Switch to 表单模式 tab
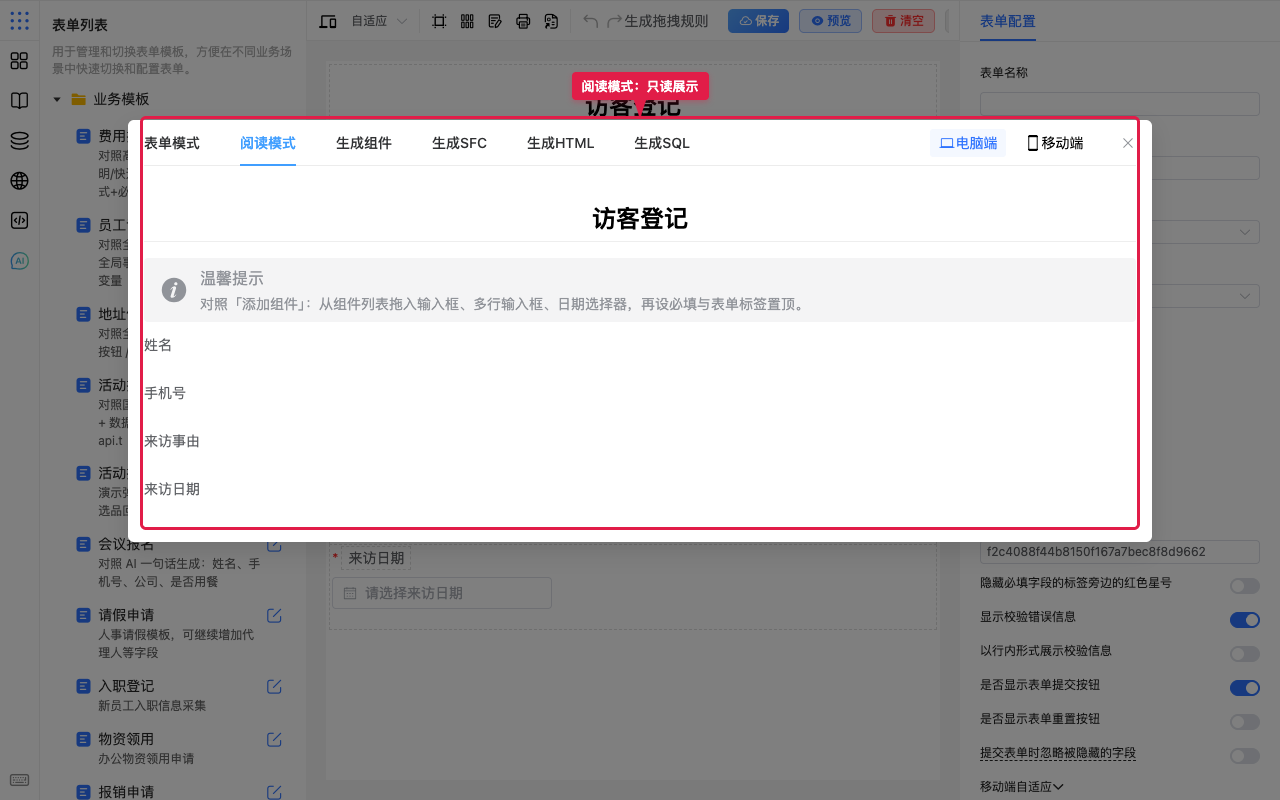1280x800 pixels. click(x=172, y=143)
